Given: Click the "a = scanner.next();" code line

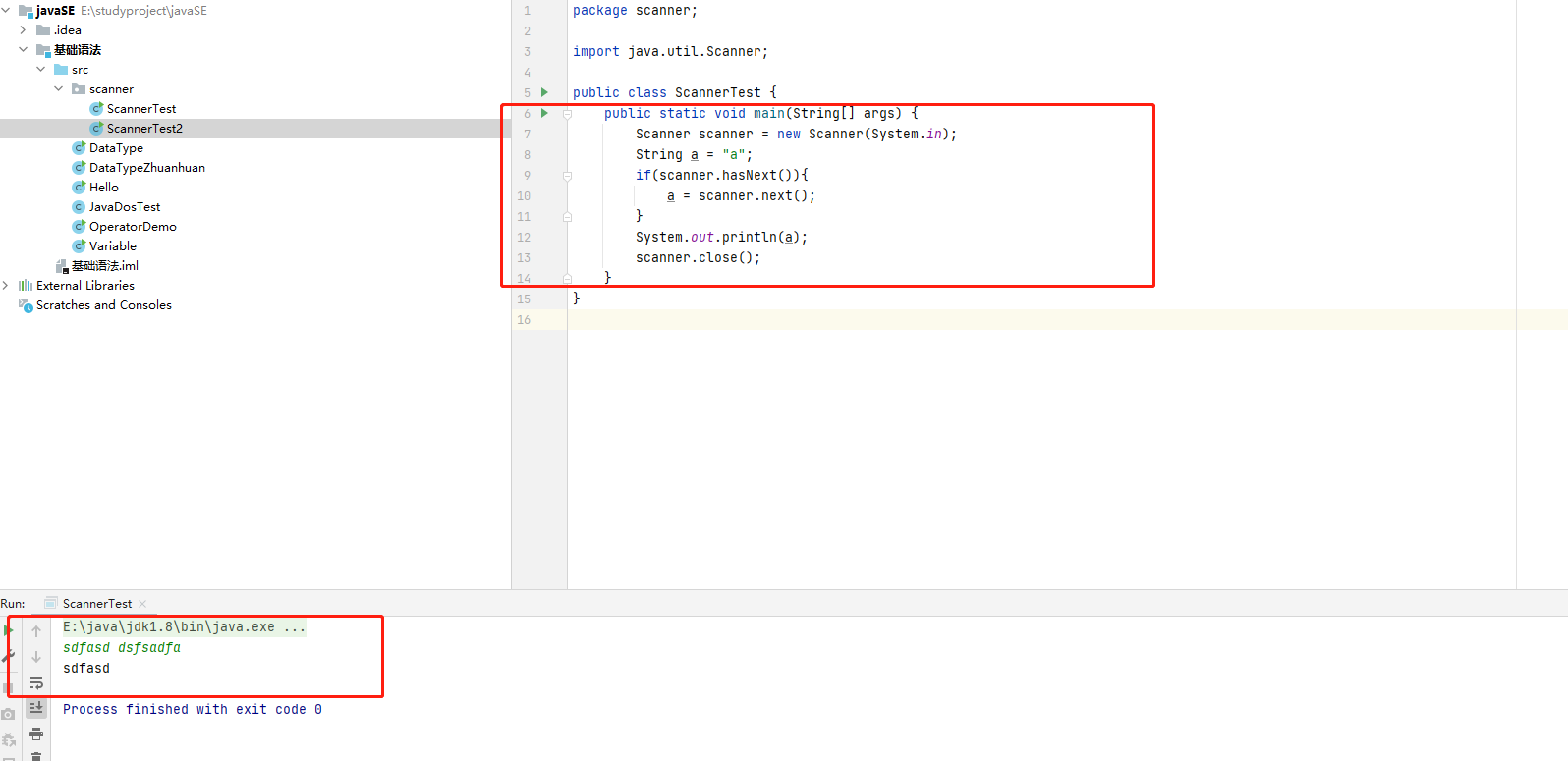Looking at the screenshot, I should coord(742,196).
